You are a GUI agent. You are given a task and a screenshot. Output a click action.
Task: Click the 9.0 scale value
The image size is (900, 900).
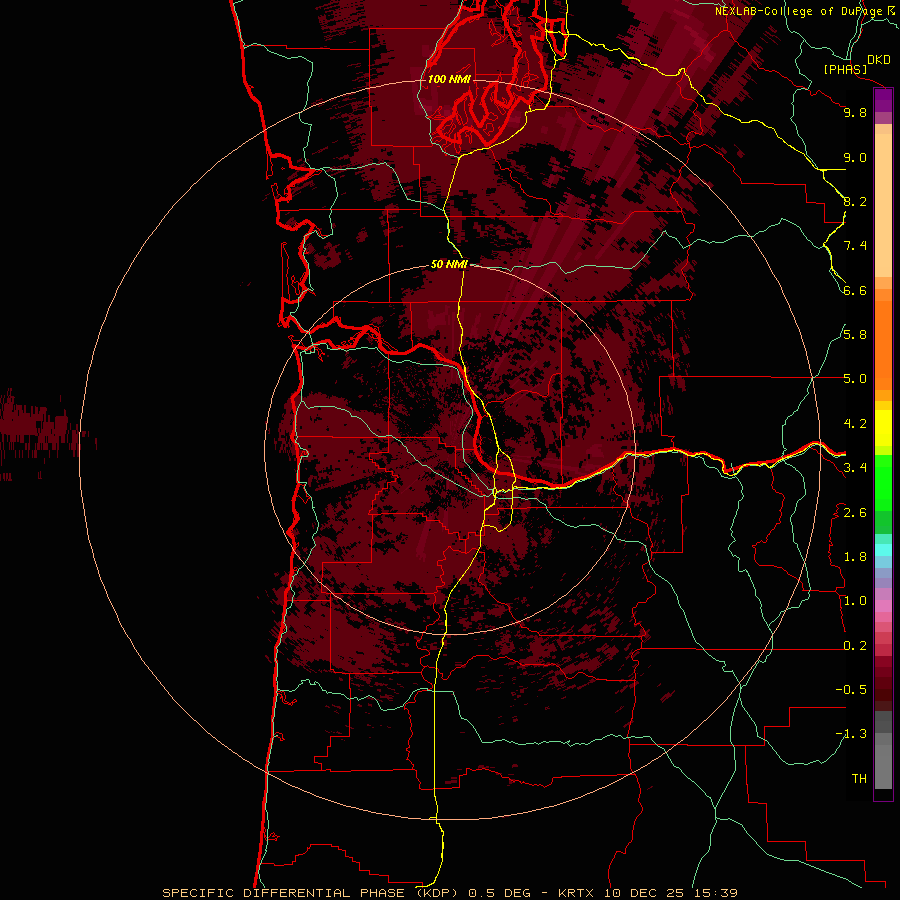click(x=855, y=157)
